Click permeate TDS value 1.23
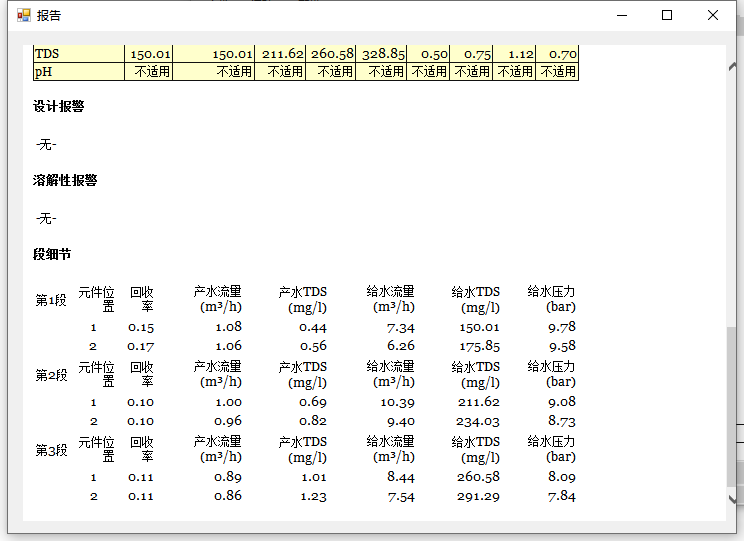 [312, 496]
